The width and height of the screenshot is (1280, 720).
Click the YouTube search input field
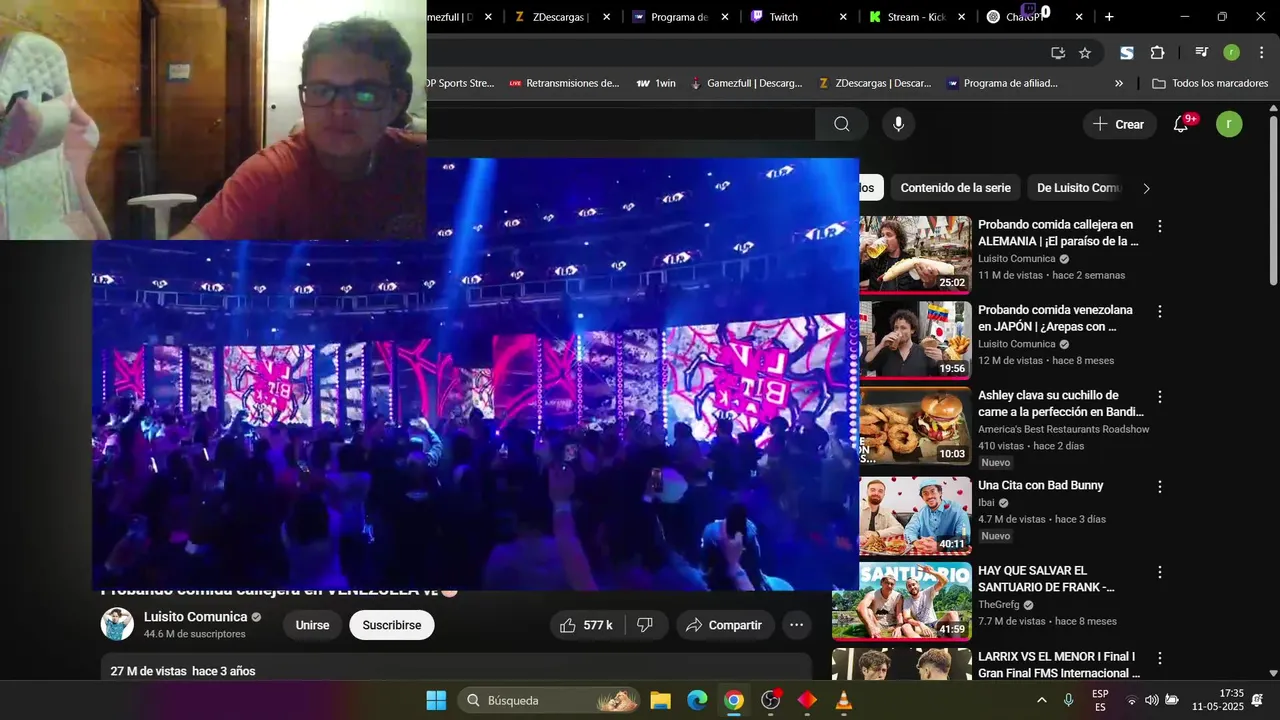click(620, 124)
